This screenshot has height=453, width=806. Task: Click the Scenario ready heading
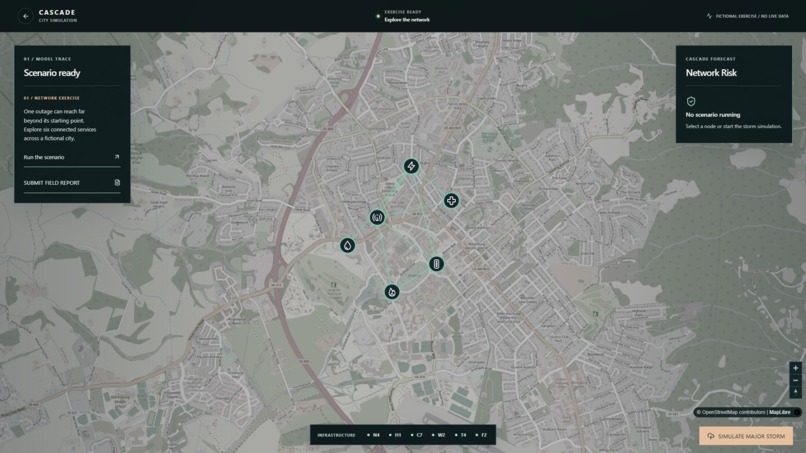(52, 73)
